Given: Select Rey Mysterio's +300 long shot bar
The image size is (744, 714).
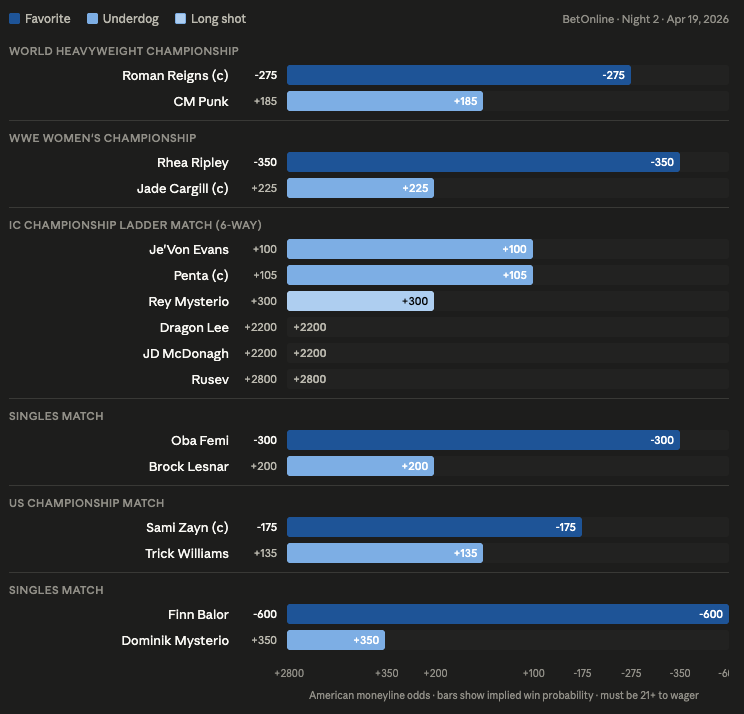Looking at the screenshot, I should (360, 301).
